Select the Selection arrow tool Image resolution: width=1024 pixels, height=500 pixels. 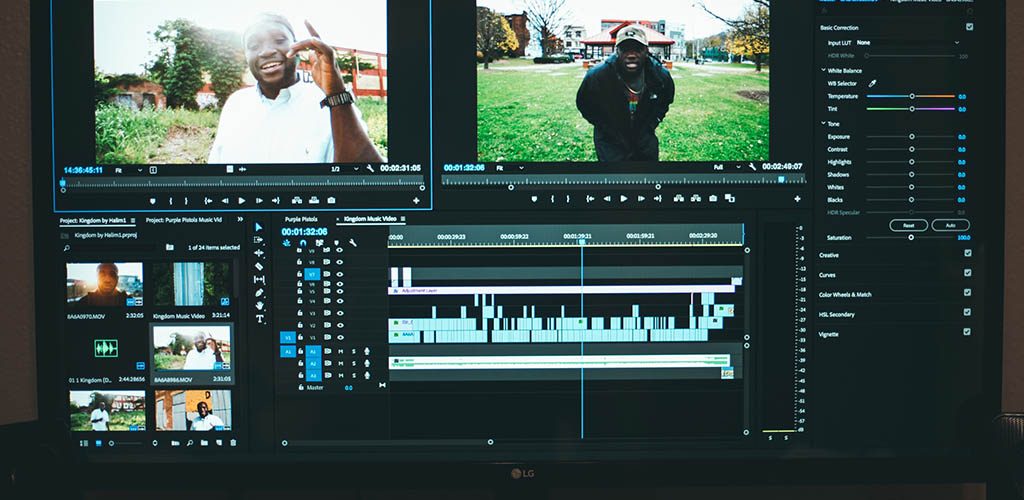259,228
